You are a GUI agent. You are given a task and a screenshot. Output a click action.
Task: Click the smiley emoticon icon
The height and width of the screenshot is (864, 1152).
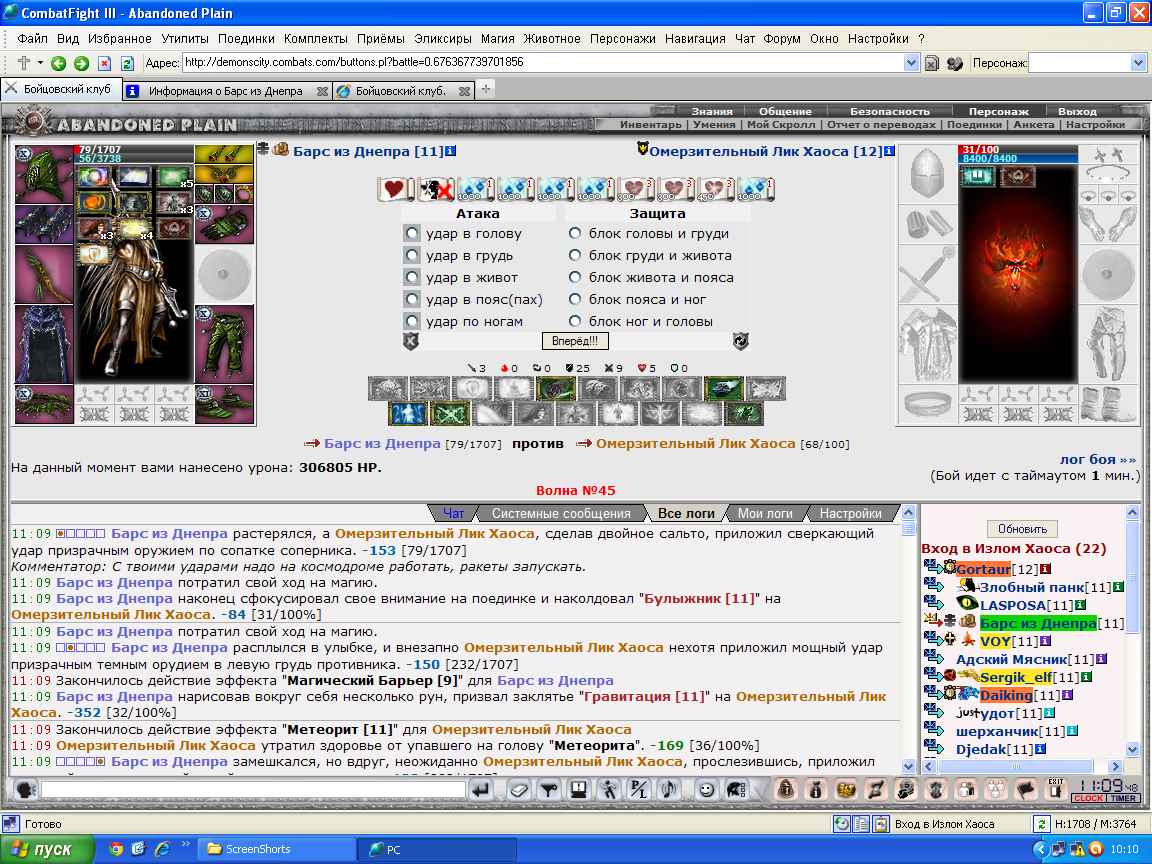point(706,790)
